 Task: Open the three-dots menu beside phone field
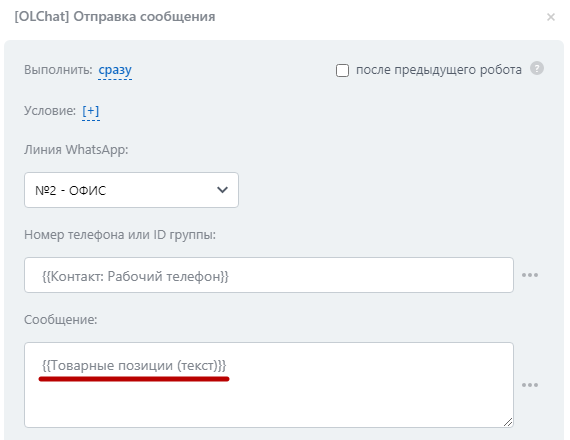coord(530,275)
